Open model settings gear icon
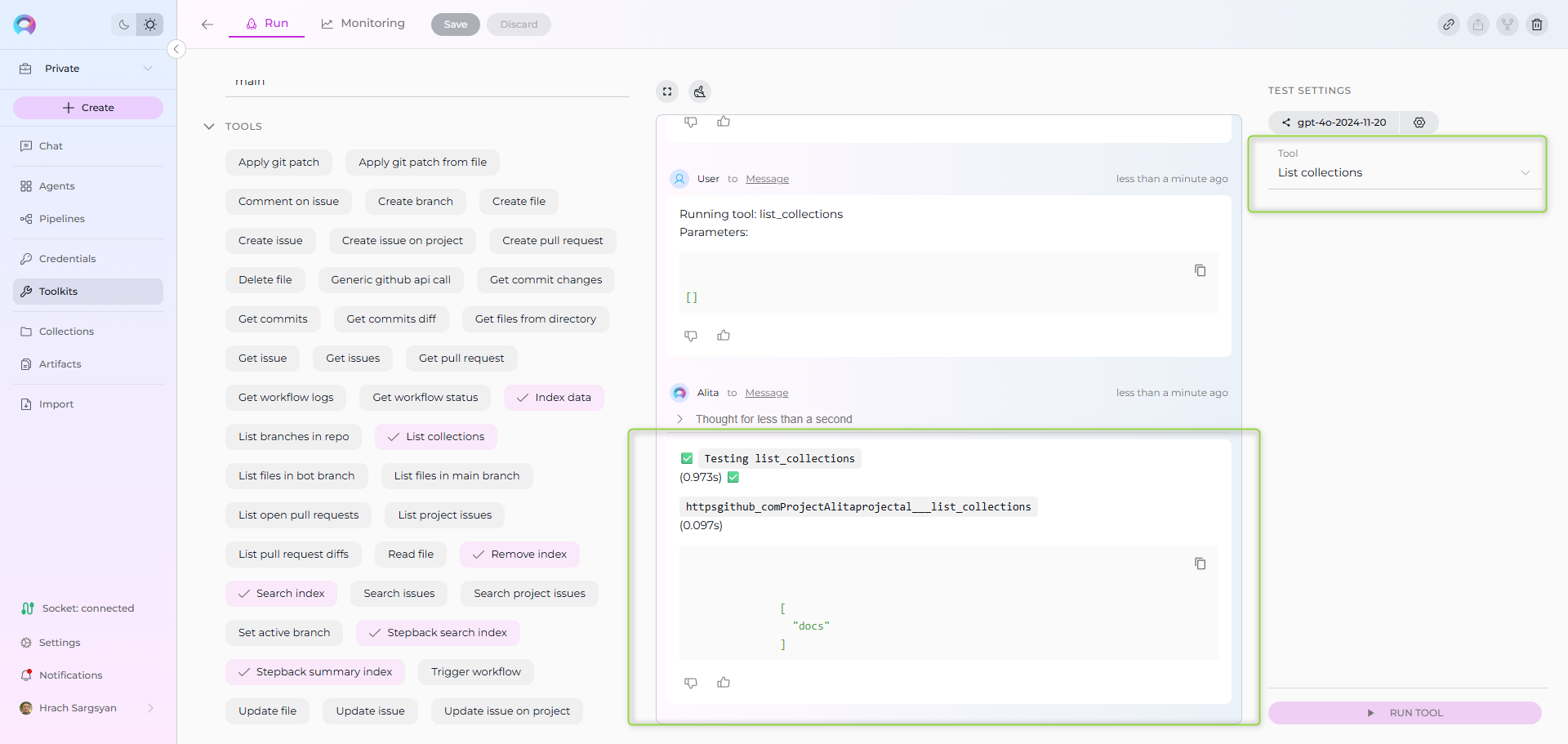The height and width of the screenshot is (744, 1568). [1419, 123]
